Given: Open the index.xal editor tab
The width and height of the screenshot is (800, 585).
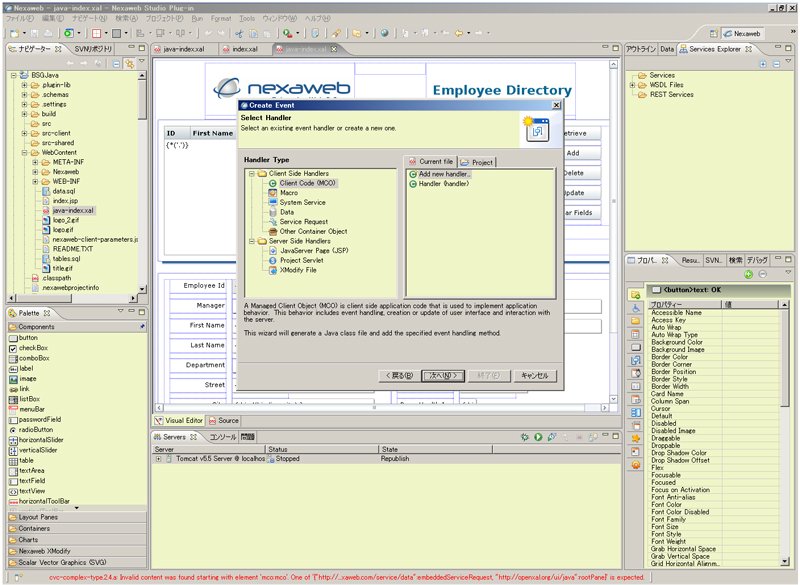Looking at the screenshot, I should (240, 49).
